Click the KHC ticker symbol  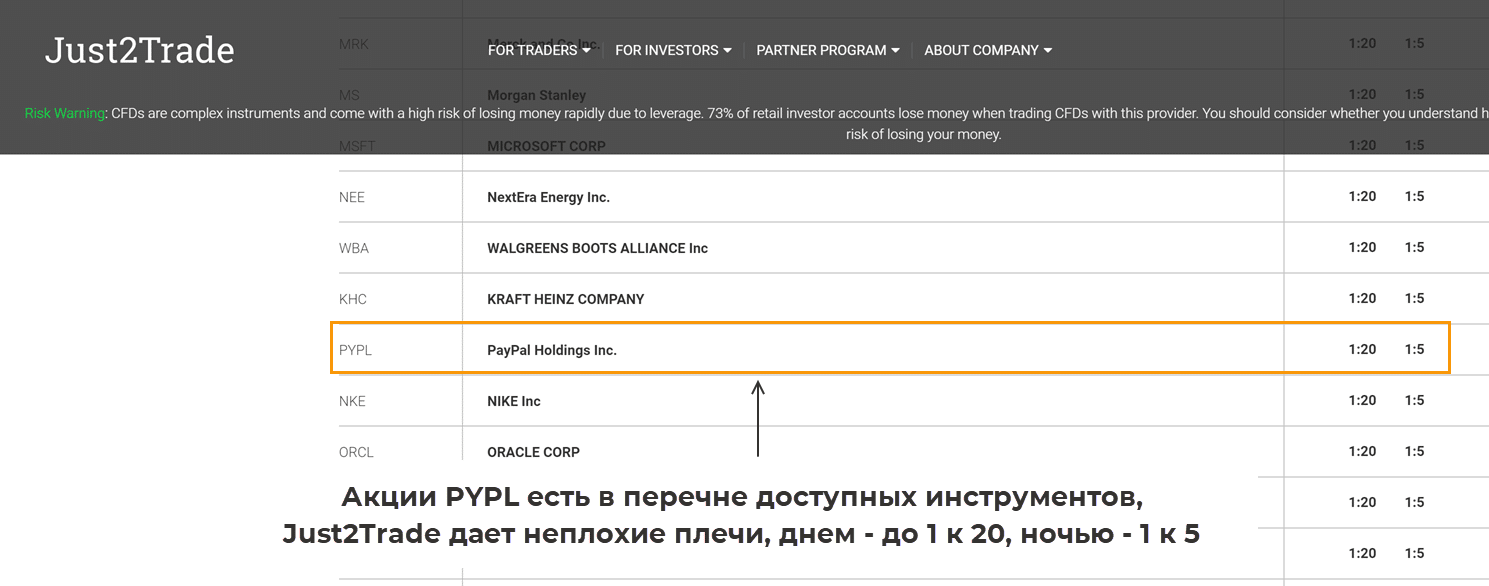pos(353,299)
